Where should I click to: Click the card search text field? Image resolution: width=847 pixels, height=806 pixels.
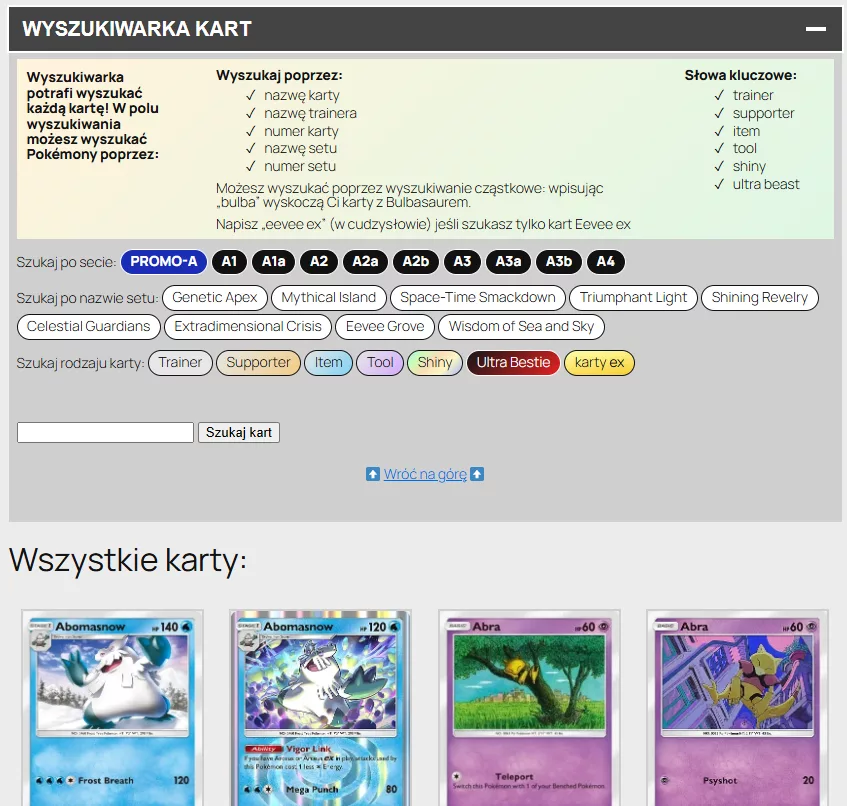[x=105, y=433]
